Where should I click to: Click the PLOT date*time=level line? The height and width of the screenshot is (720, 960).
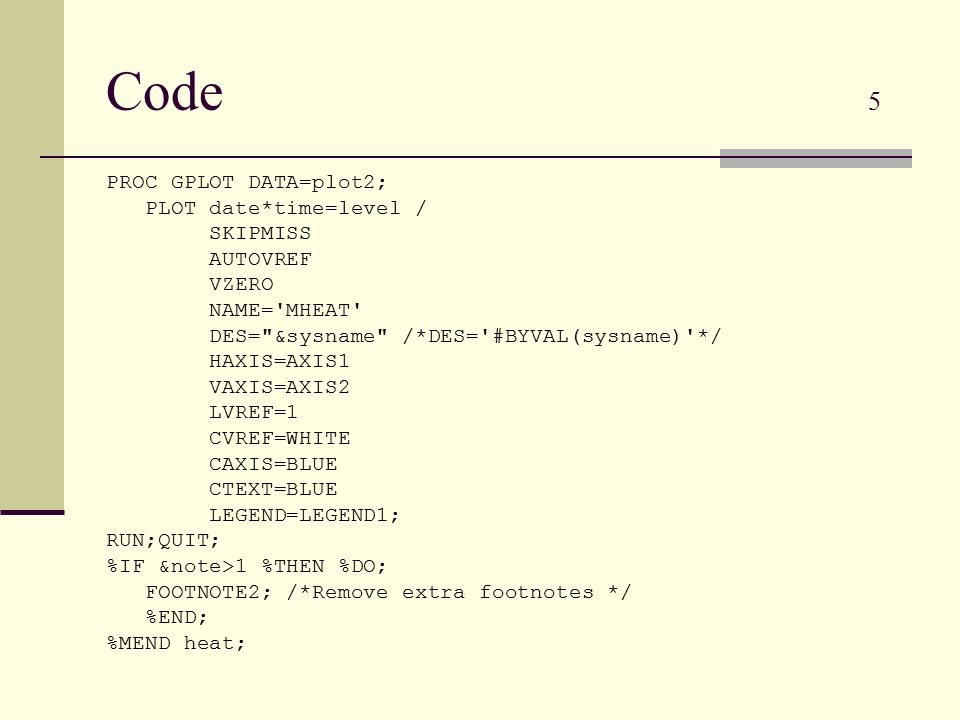[x=285, y=208]
